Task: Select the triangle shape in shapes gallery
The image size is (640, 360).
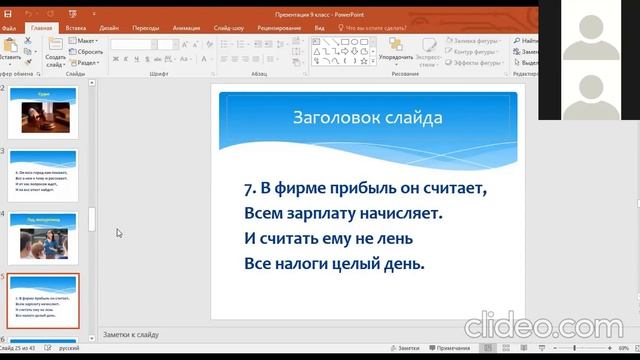Action: 317,52
